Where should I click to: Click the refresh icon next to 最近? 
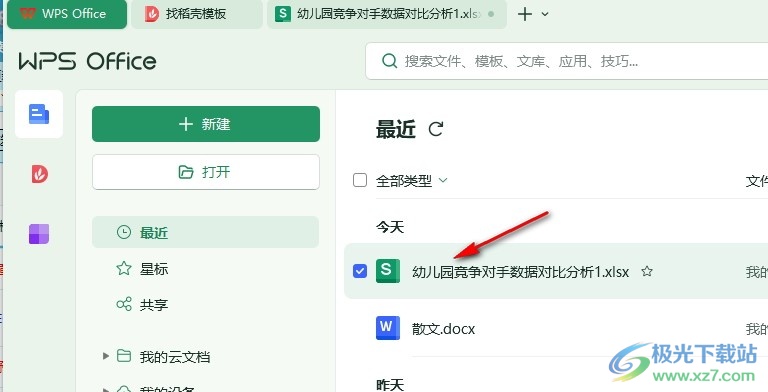pos(435,129)
